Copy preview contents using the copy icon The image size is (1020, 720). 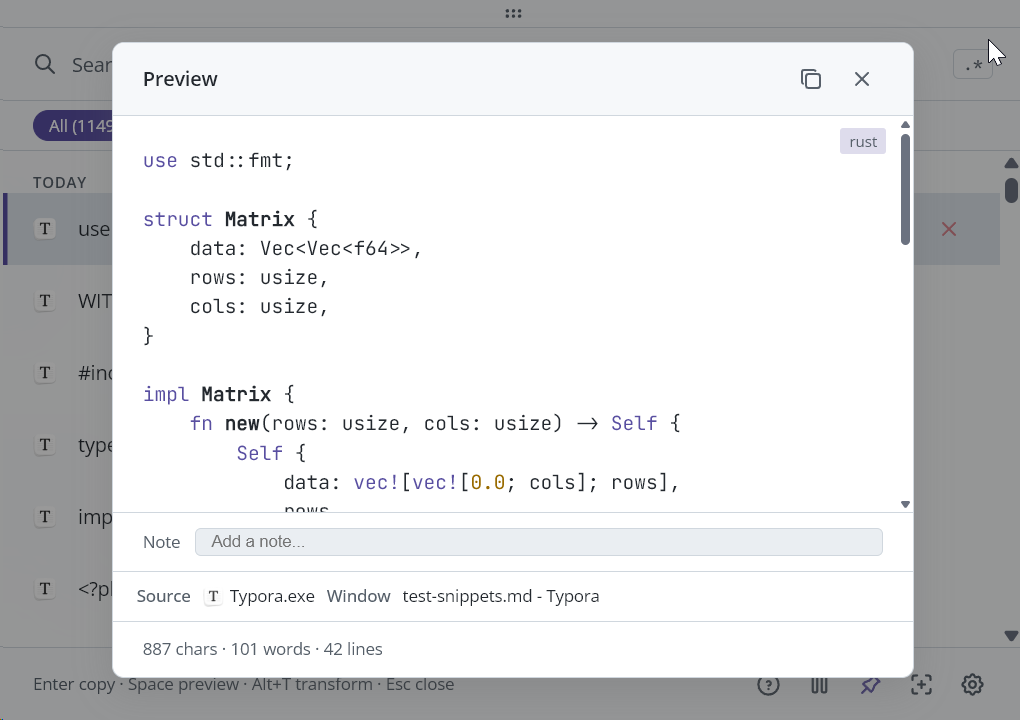(811, 78)
